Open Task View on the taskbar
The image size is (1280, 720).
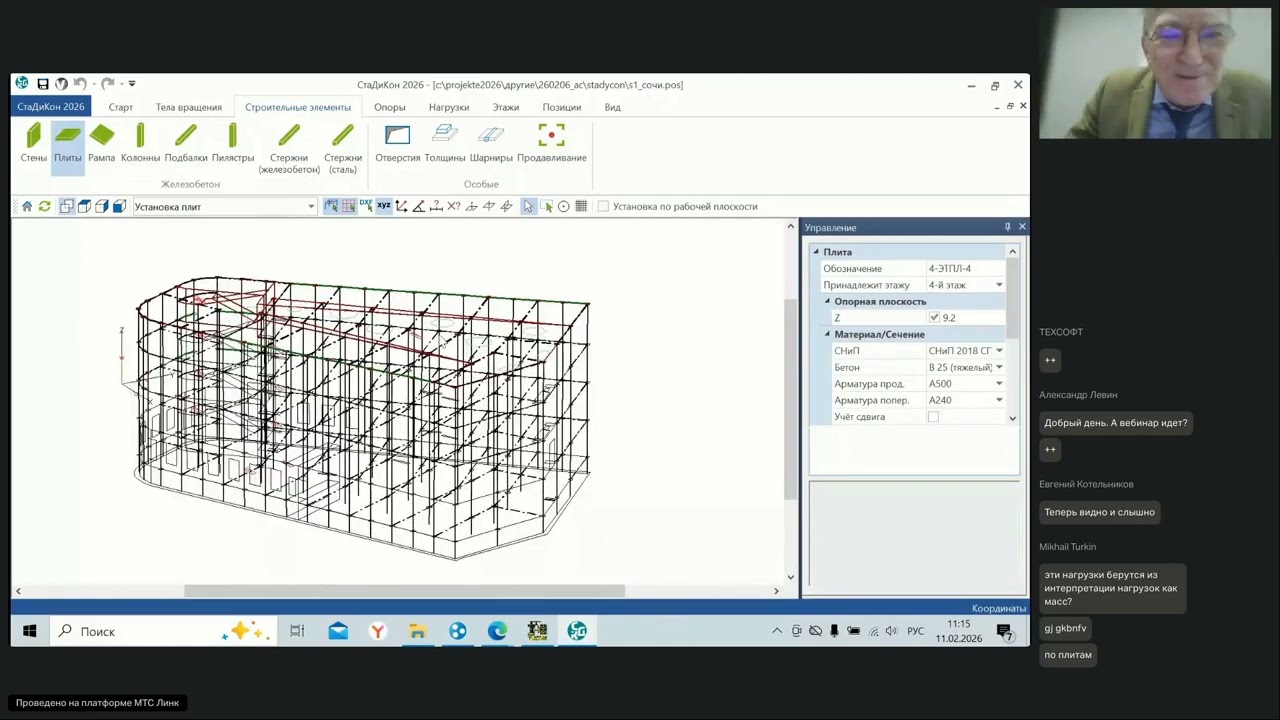click(x=297, y=631)
